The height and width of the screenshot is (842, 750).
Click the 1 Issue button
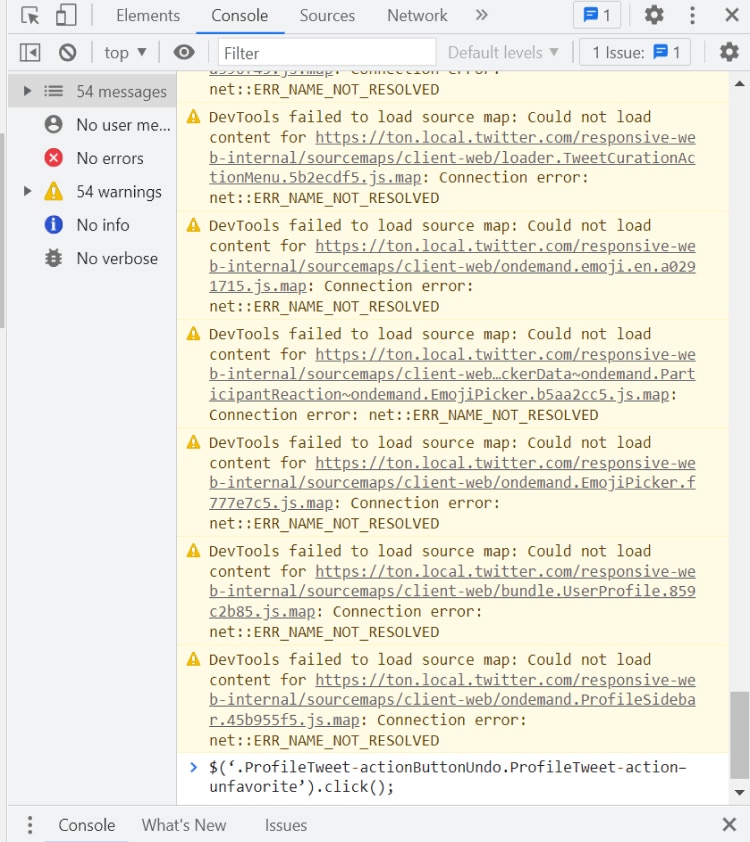click(x=636, y=52)
